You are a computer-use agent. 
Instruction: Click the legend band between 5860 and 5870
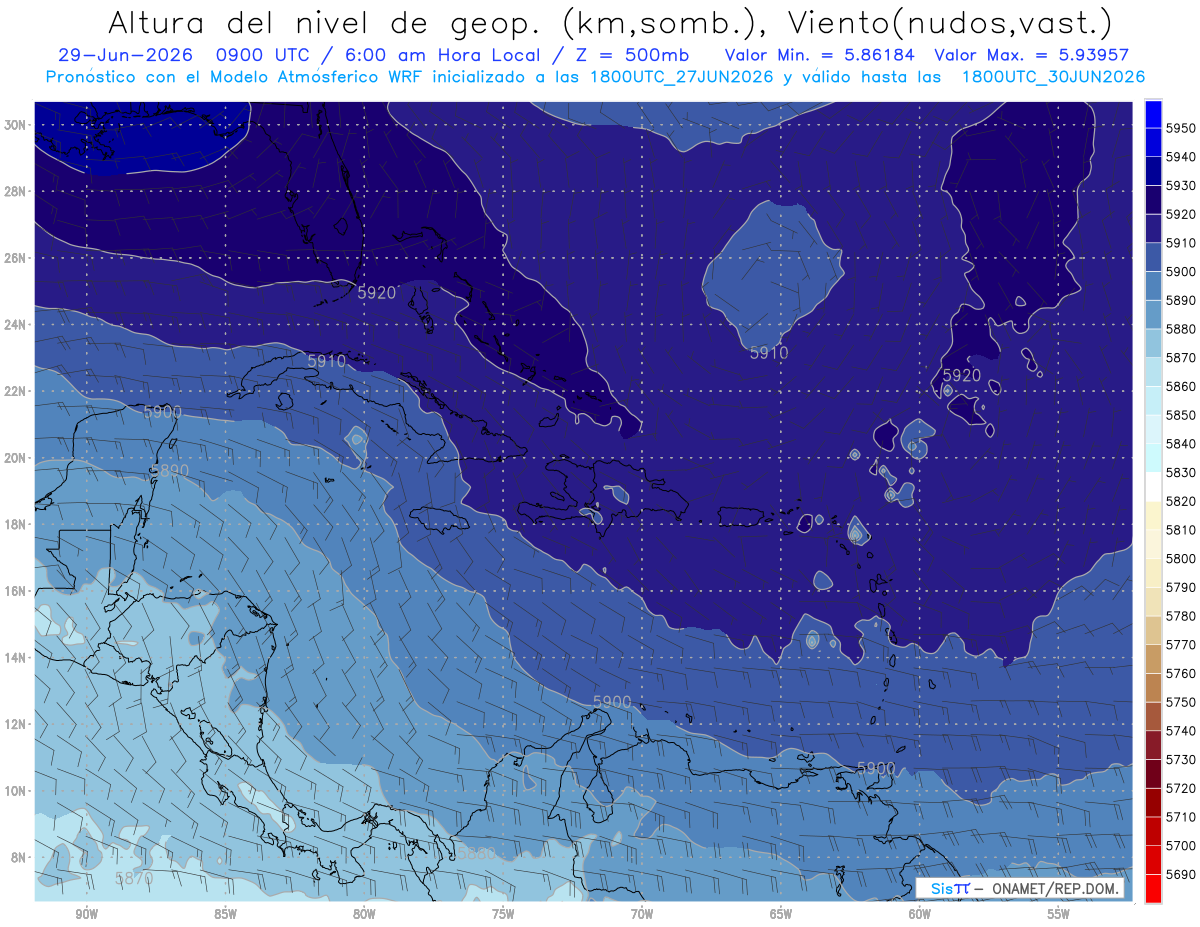1153,372
